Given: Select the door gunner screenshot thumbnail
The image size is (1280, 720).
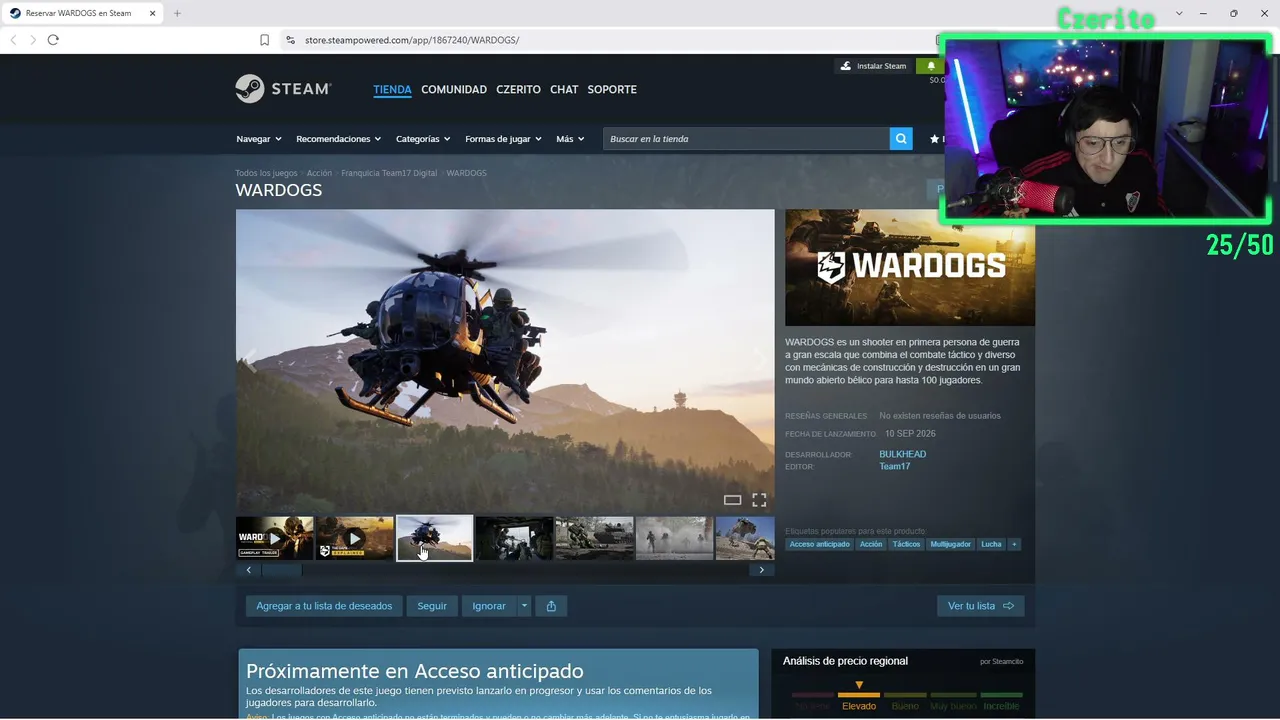Looking at the screenshot, I should click(x=515, y=538).
